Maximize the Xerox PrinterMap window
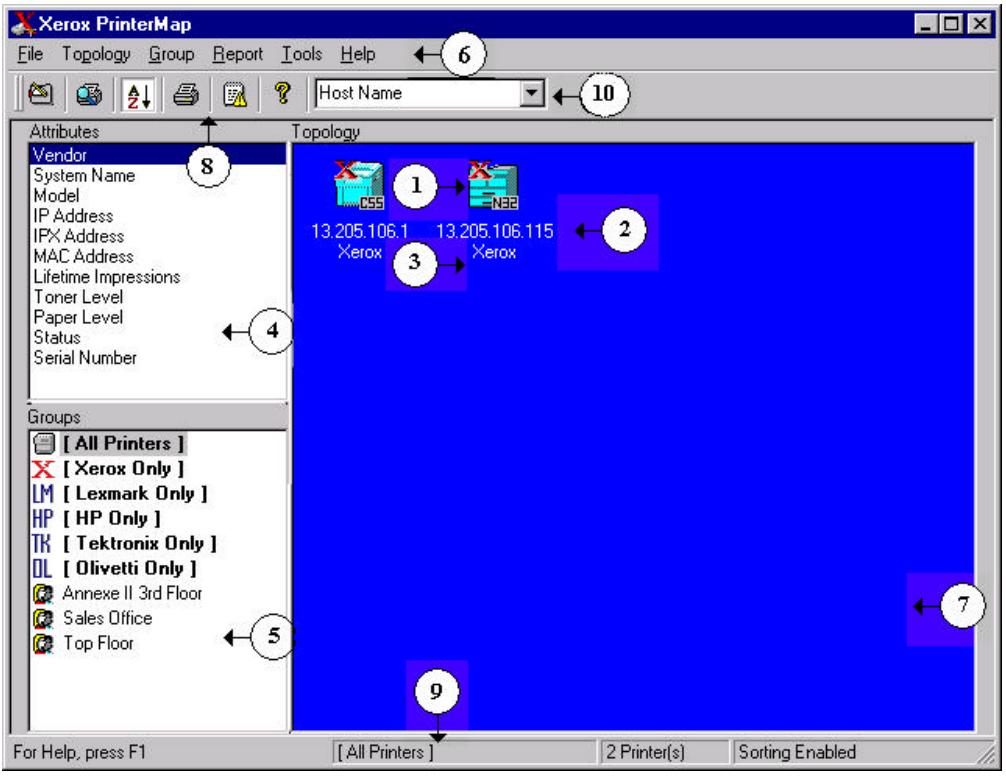 click(x=952, y=24)
